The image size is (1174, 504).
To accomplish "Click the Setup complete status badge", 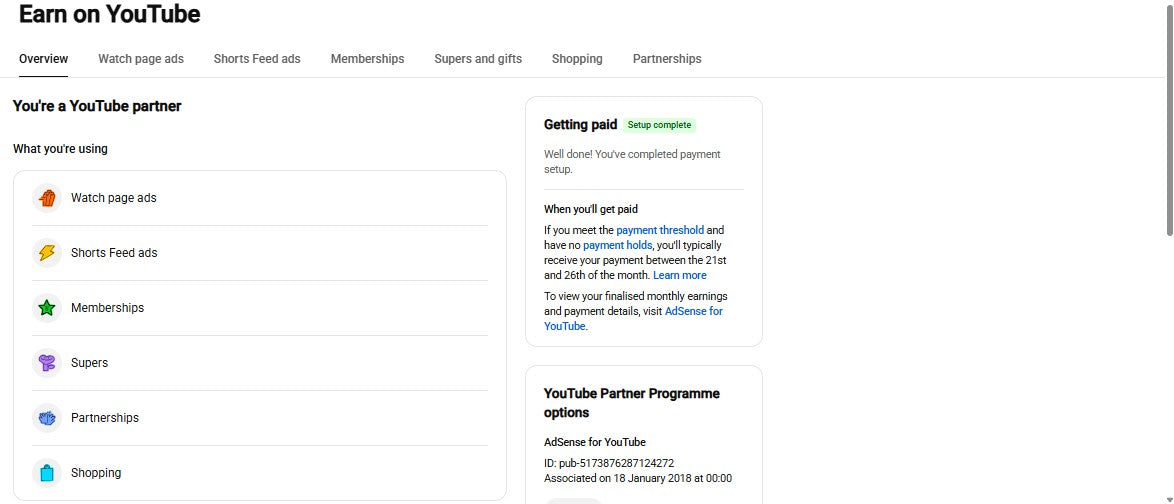I will click(660, 125).
